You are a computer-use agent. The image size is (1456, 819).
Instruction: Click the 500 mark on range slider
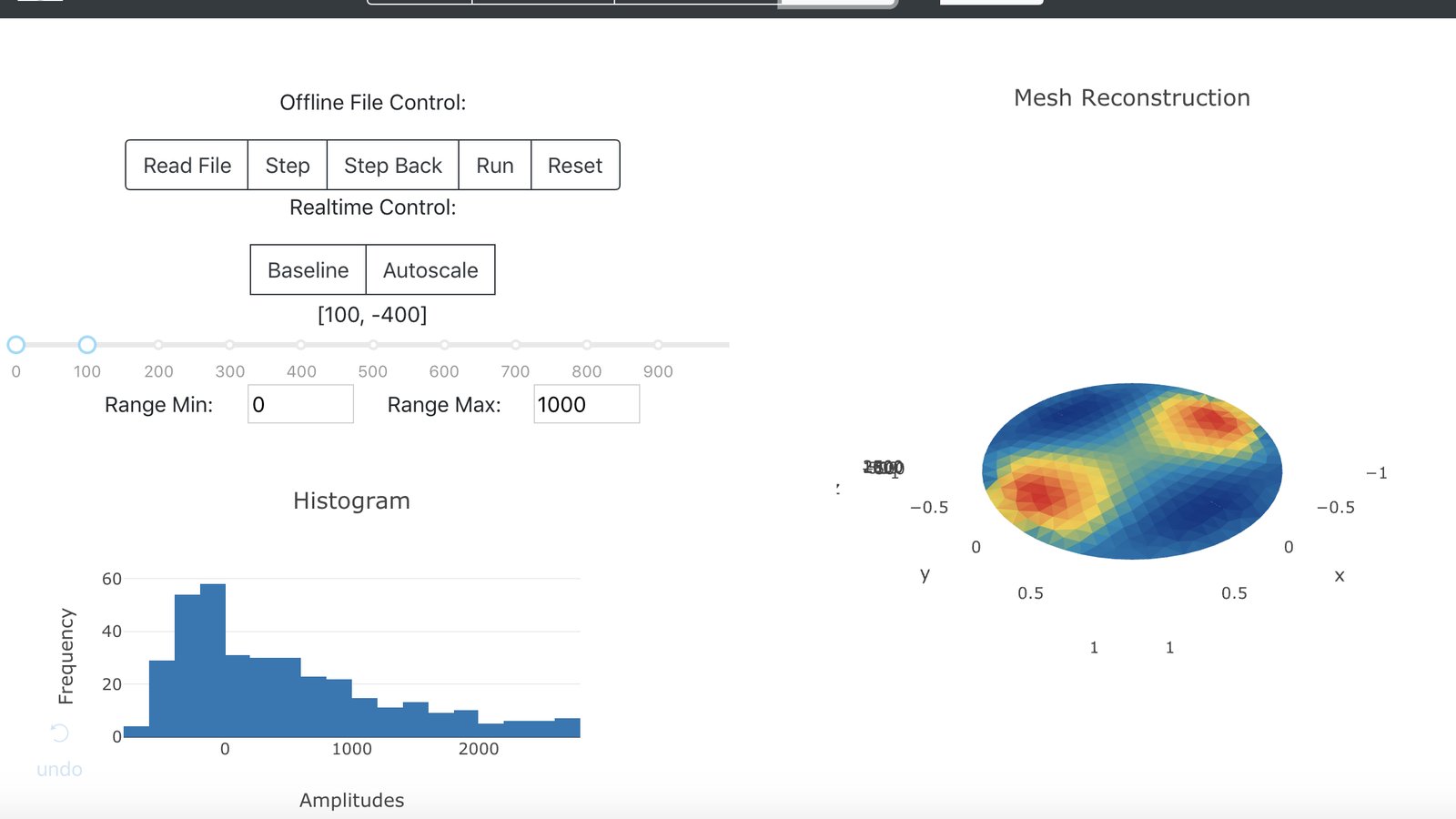pyautogui.click(x=373, y=345)
